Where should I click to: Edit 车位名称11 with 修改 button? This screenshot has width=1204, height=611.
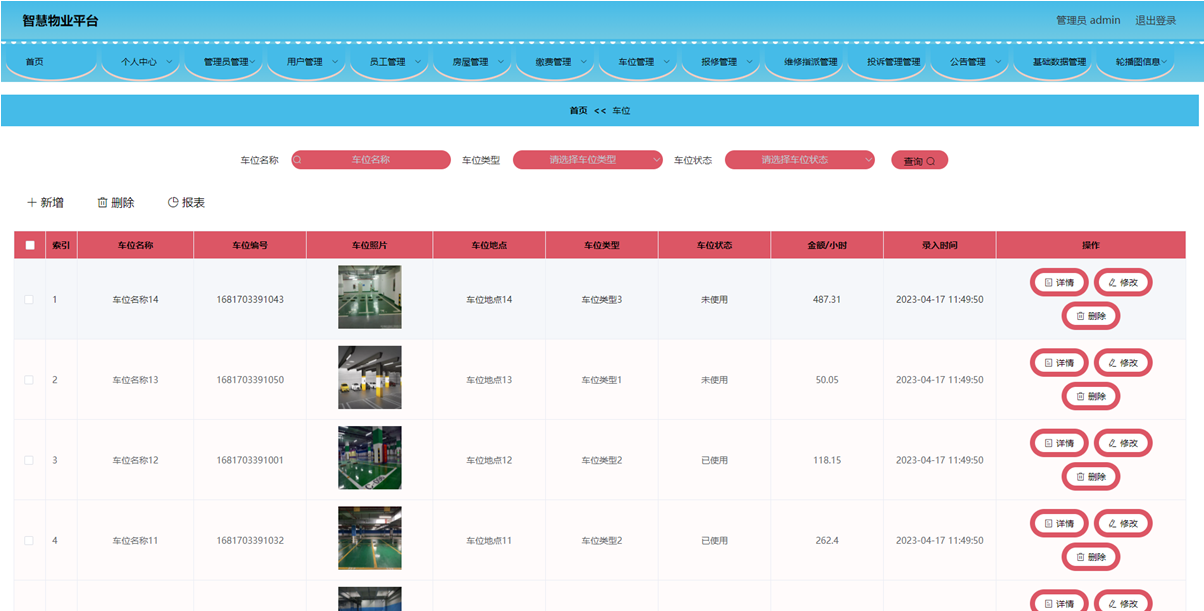[x=1123, y=523]
